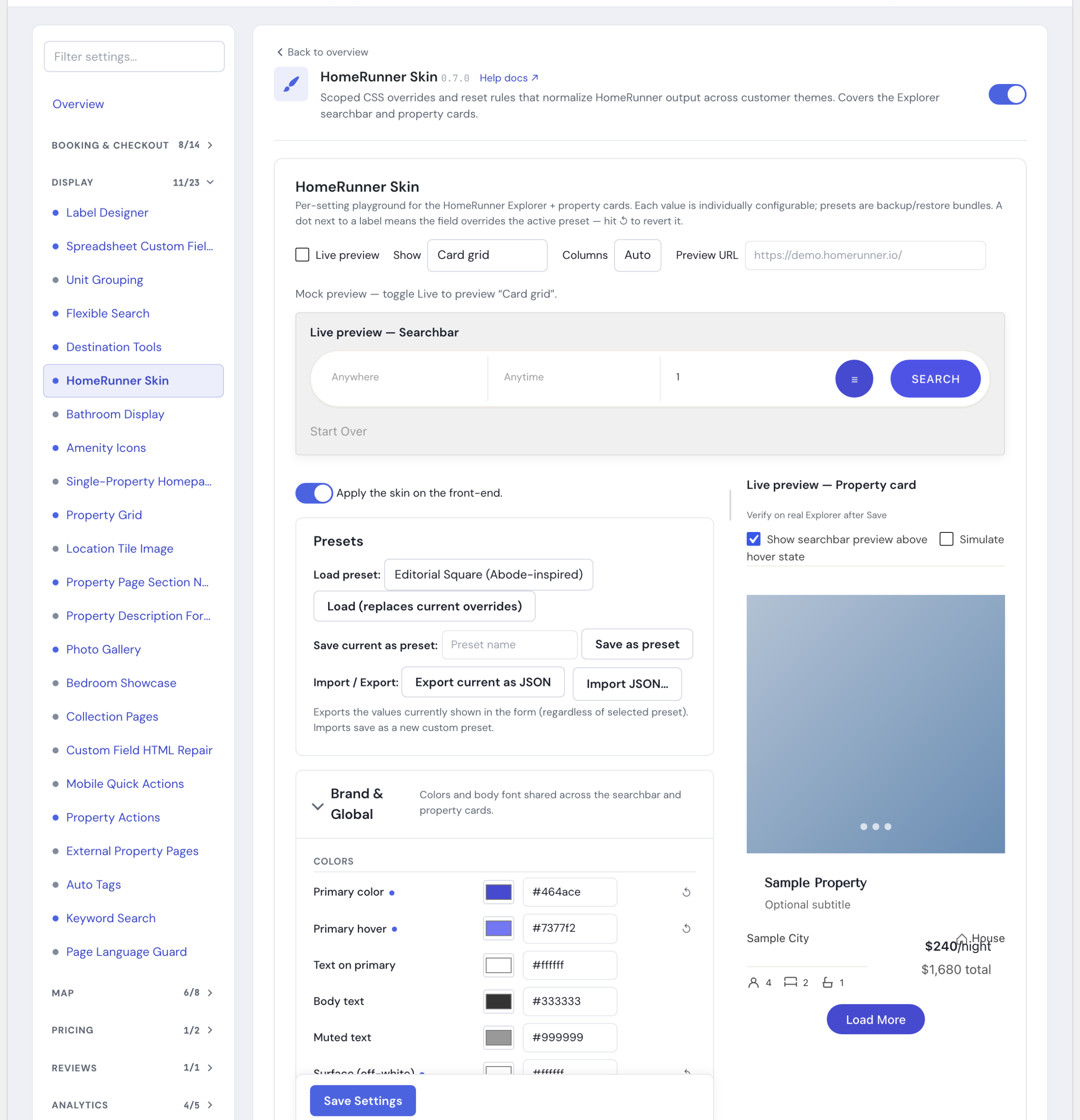
Task: Click Save as preset button
Action: pyautogui.click(x=636, y=644)
